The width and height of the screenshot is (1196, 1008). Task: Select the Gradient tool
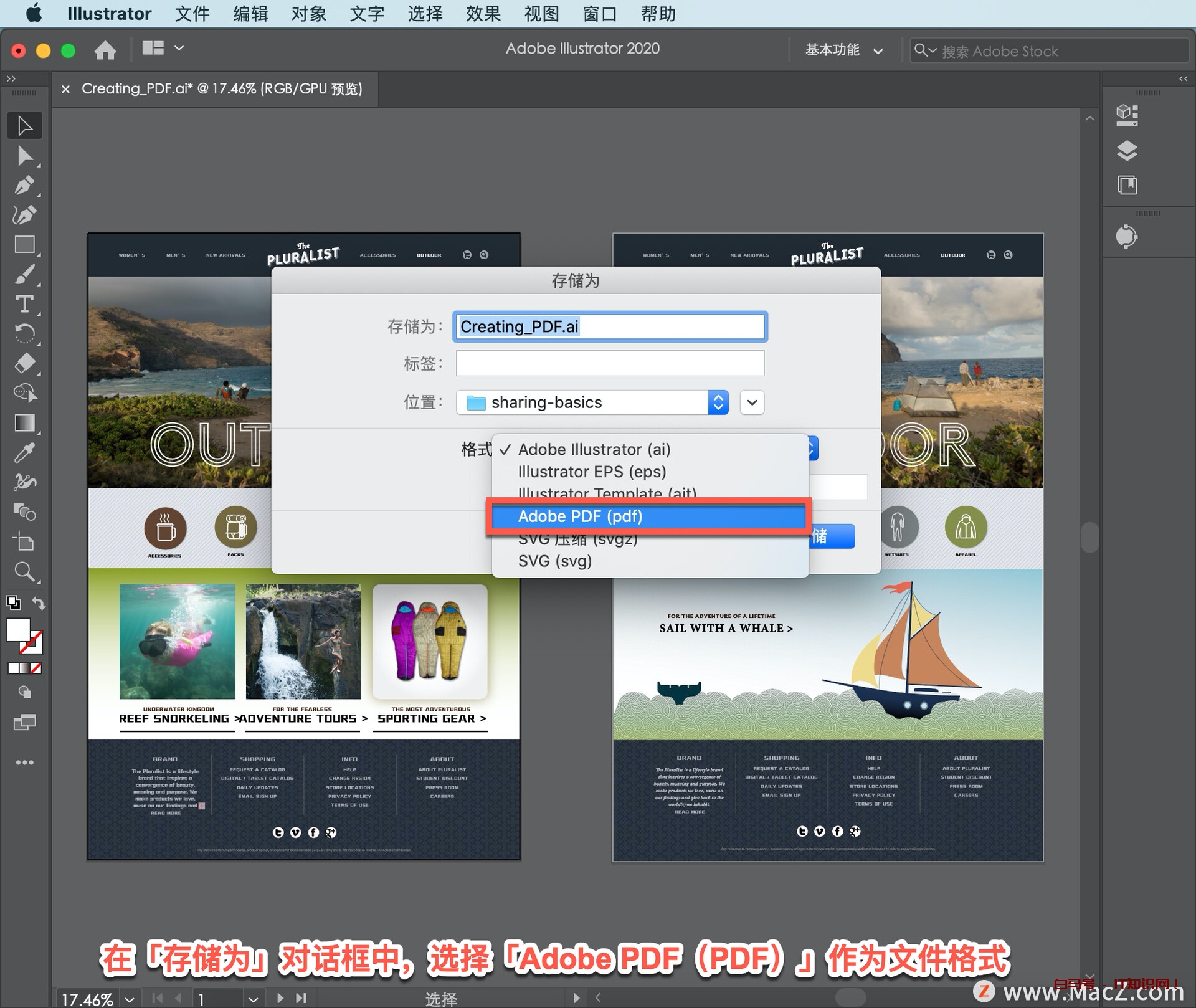pyautogui.click(x=25, y=423)
